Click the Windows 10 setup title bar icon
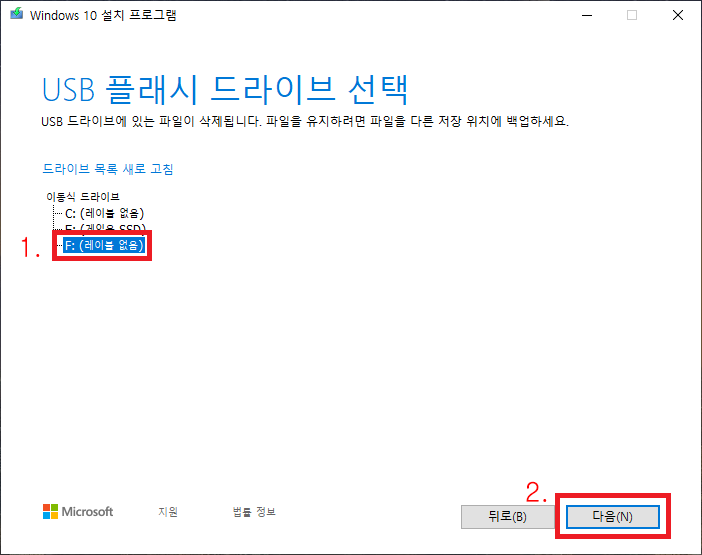This screenshot has width=702, height=555. (x=17, y=14)
